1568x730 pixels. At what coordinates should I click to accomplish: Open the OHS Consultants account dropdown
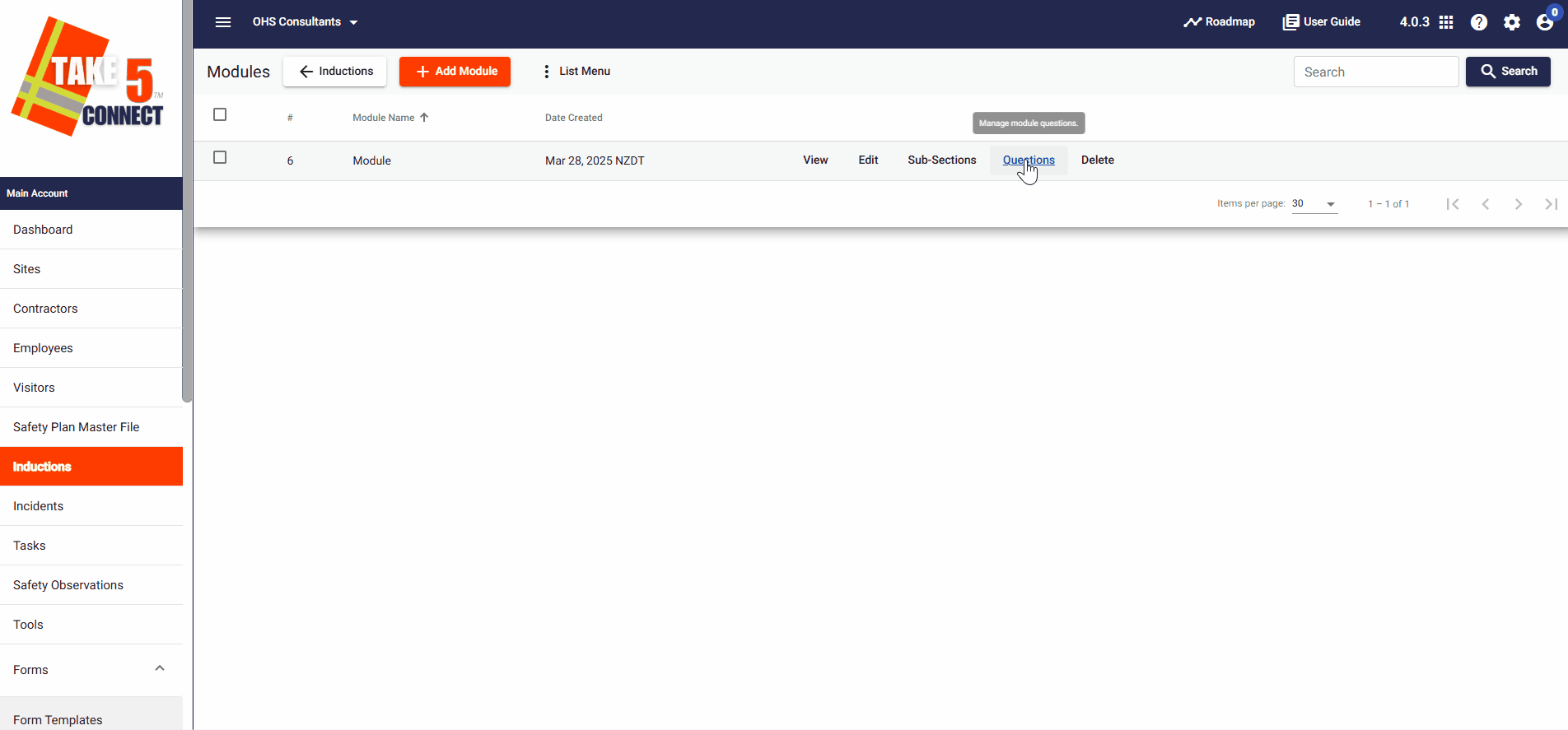pos(306,22)
